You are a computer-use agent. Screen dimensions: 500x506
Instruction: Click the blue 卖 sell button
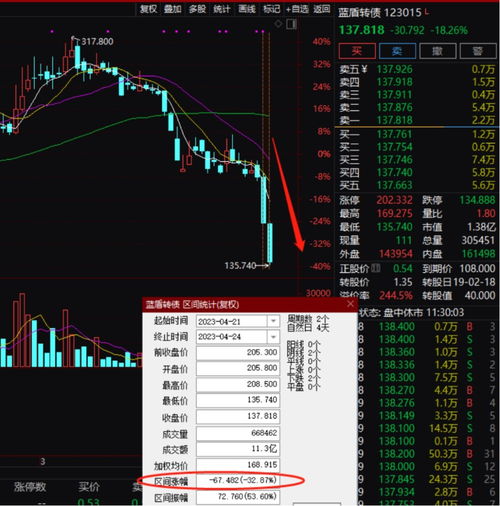397,51
